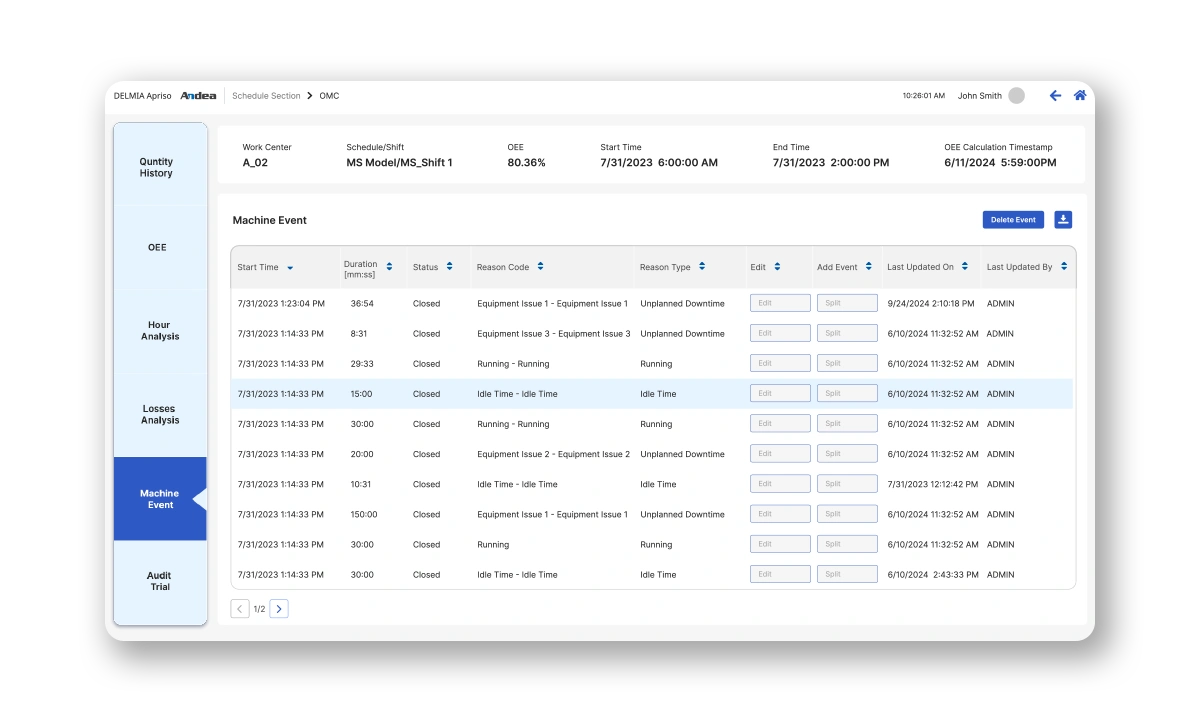
Task: Sort the Last Updated By column icon
Action: click(x=1066, y=266)
